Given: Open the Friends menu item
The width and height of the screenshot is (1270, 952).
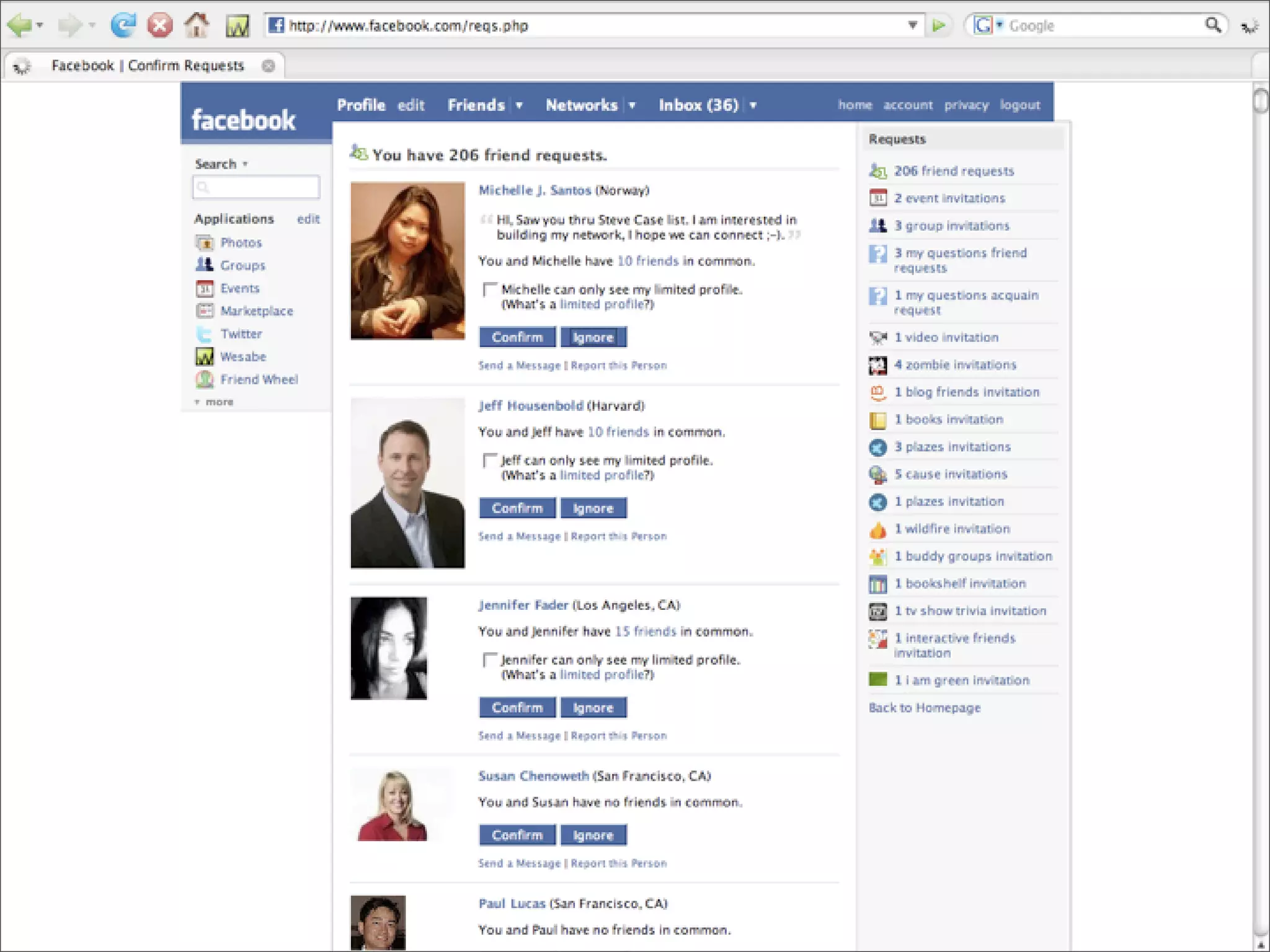Looking at the screenshot, I should tap(476, 105).
